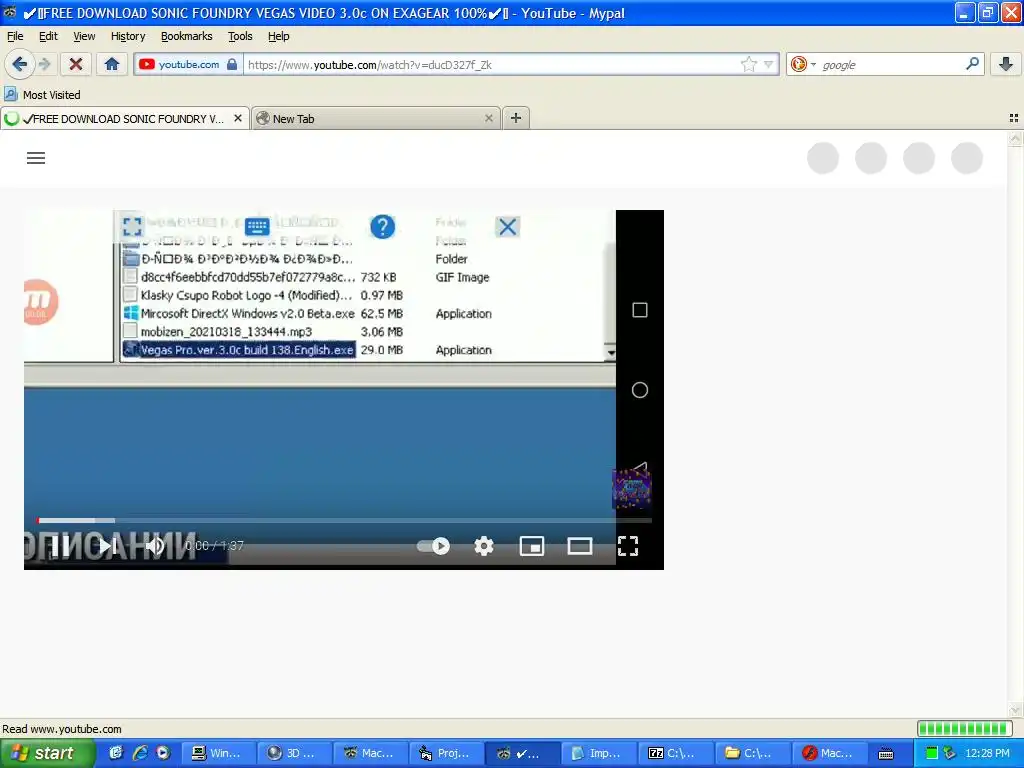Click the channel watermark thumbnail in video

(x=631, y=488)
